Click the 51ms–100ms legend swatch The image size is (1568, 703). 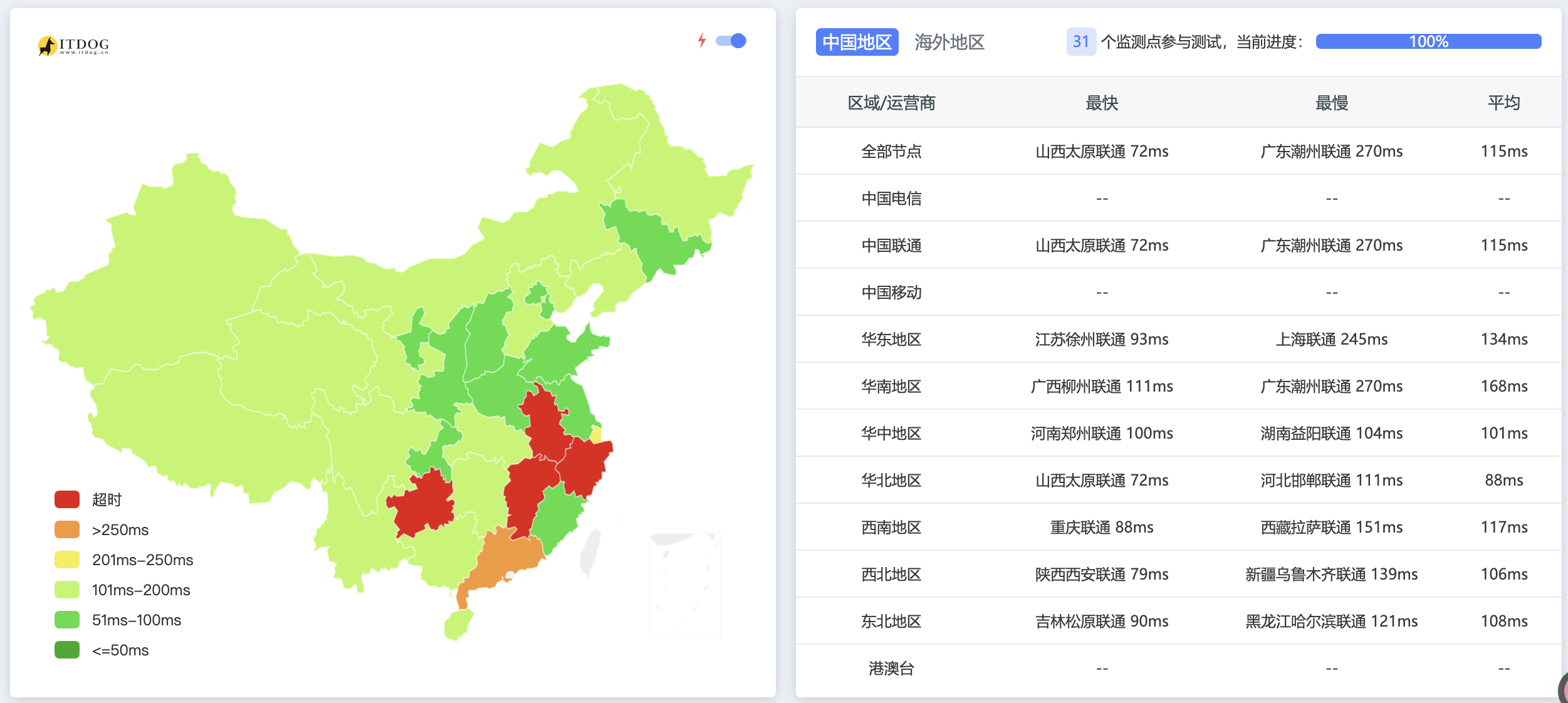click(67, 620)
